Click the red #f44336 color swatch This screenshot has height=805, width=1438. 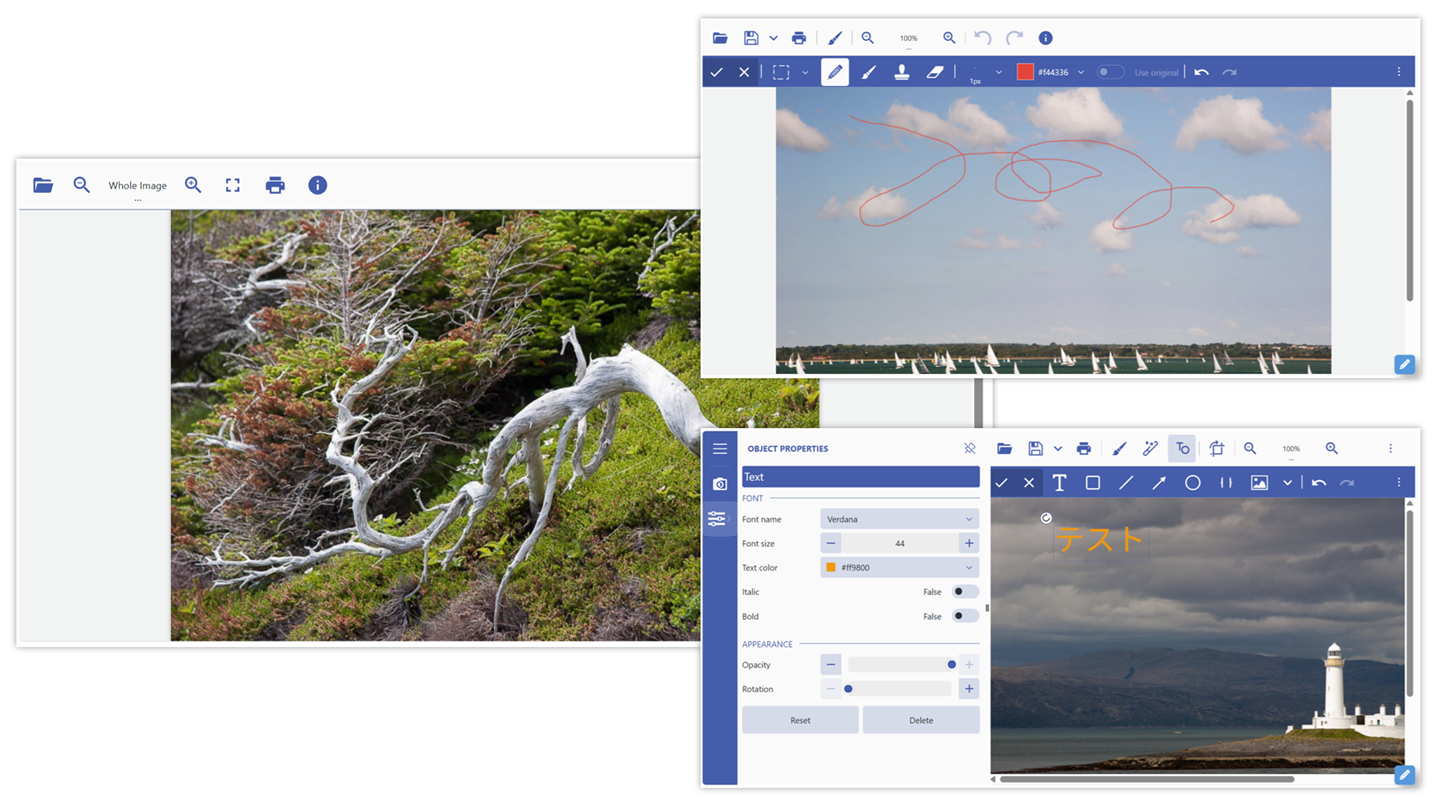1026,71
